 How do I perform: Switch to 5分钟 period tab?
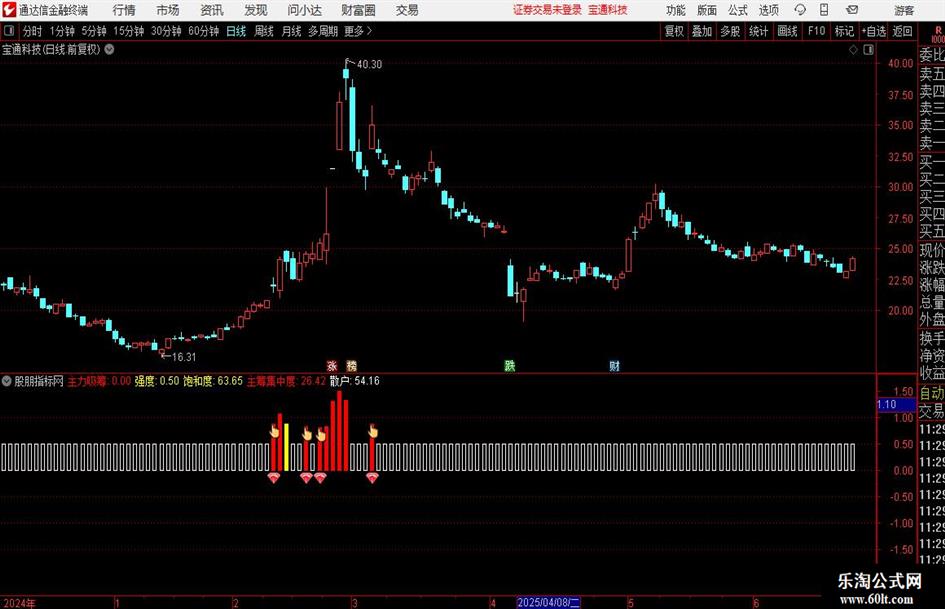pos(94,31)
